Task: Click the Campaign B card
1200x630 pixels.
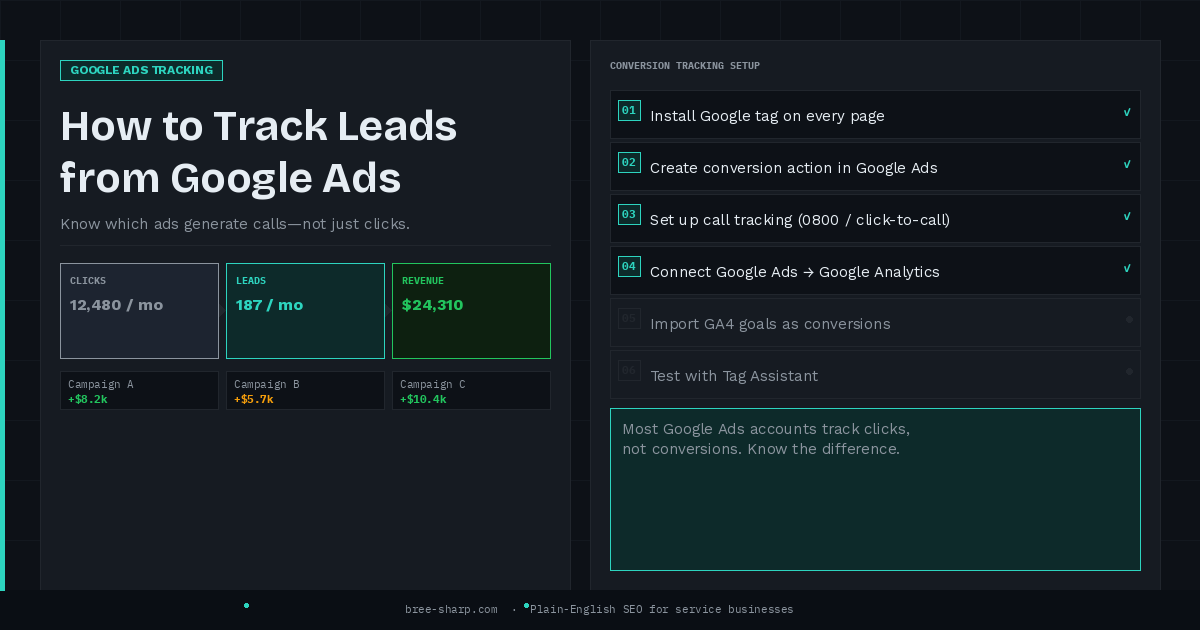Action: (x=305, y=390)
